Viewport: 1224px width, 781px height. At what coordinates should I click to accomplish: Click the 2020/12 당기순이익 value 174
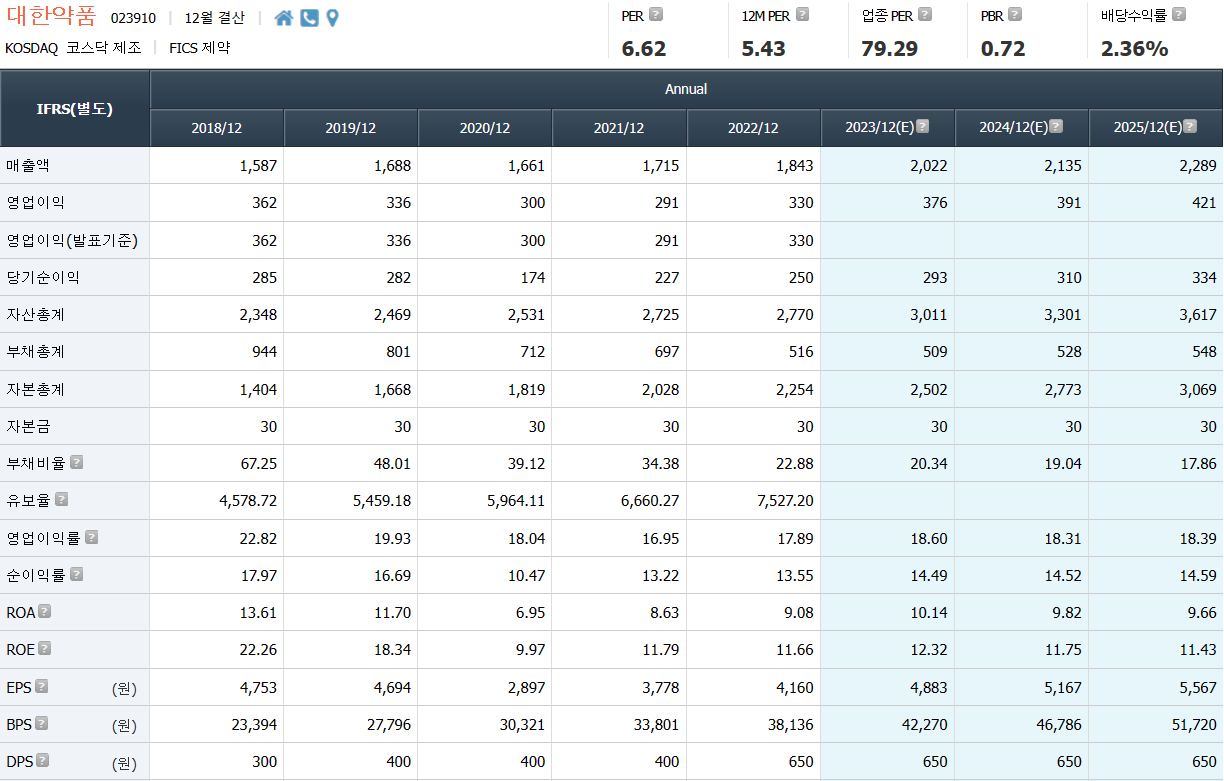coord(533,277)
